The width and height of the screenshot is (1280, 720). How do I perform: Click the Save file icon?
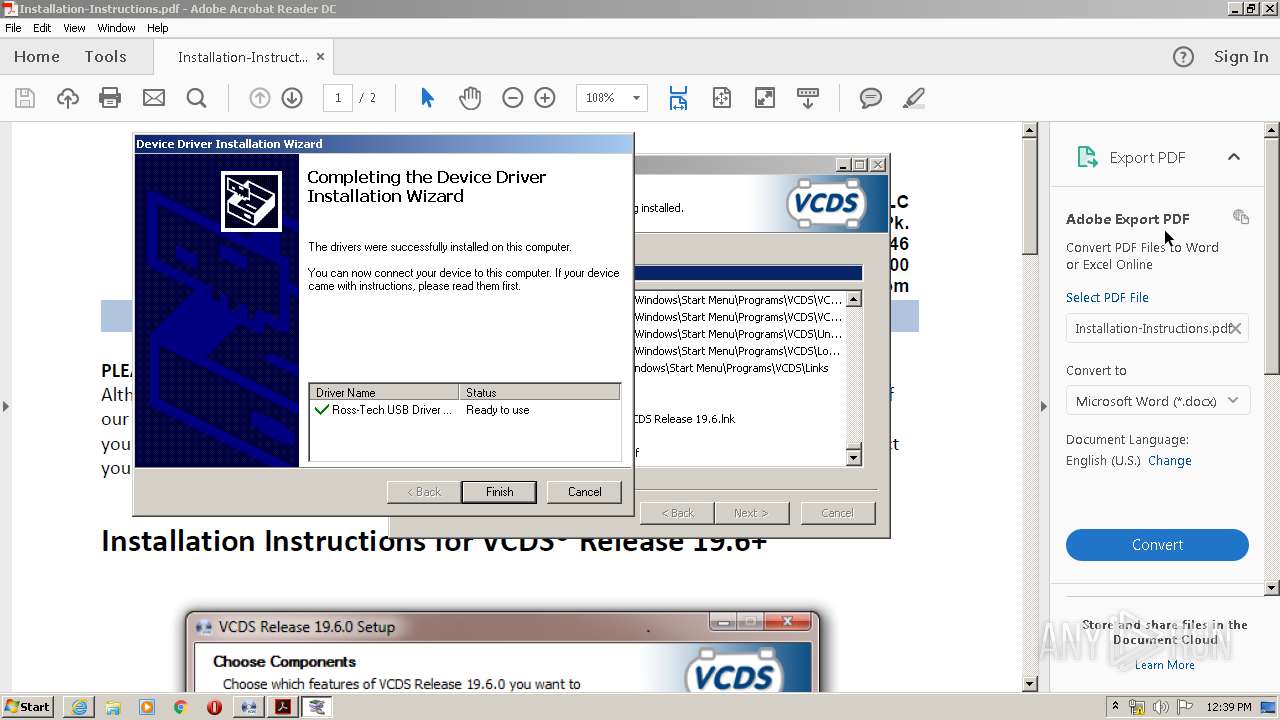pyautogui.click(x=25, y=98)
